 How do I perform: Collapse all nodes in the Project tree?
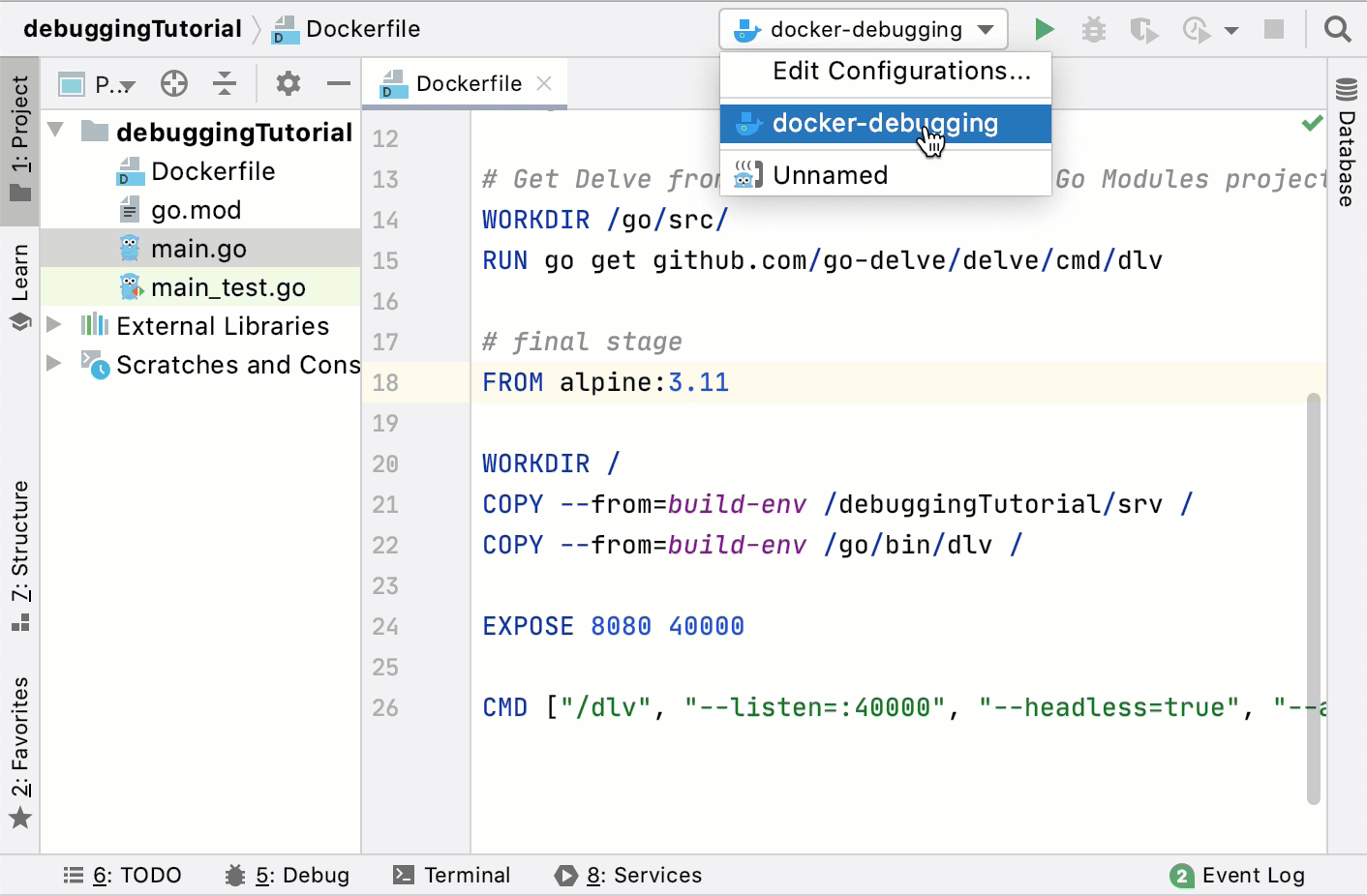pos(225,84)
